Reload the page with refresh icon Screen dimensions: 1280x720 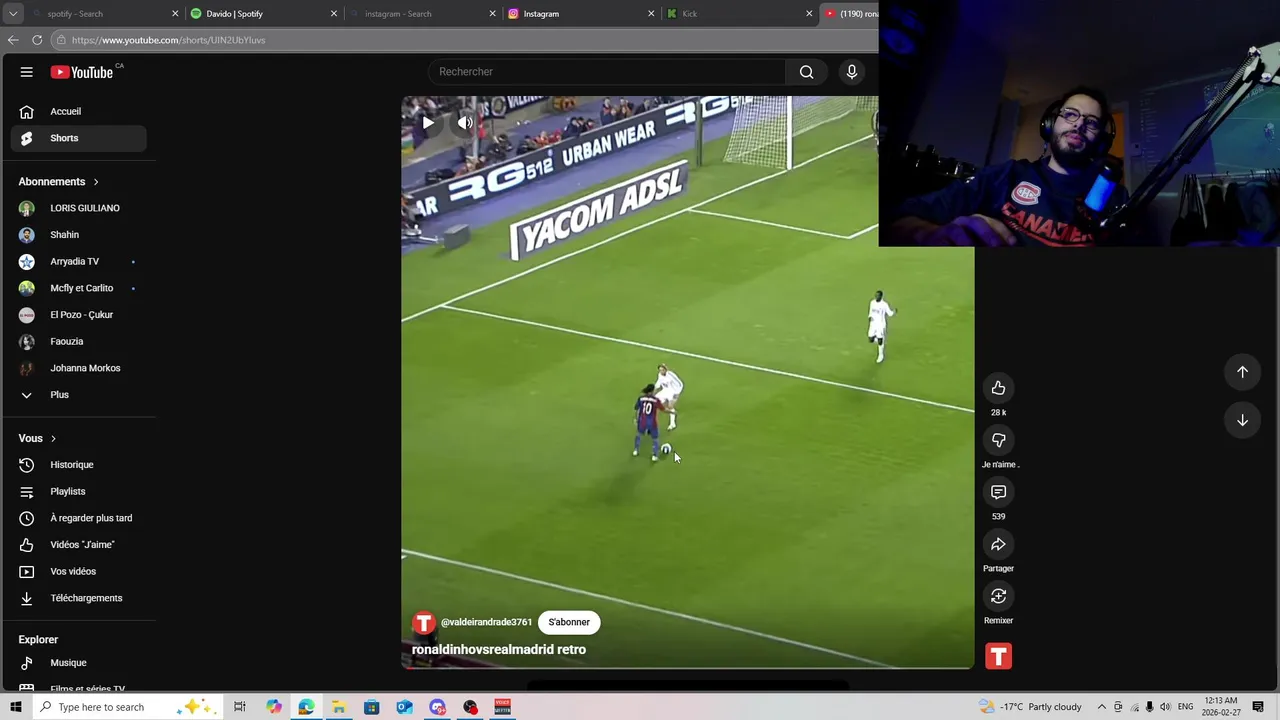point(37,40)
